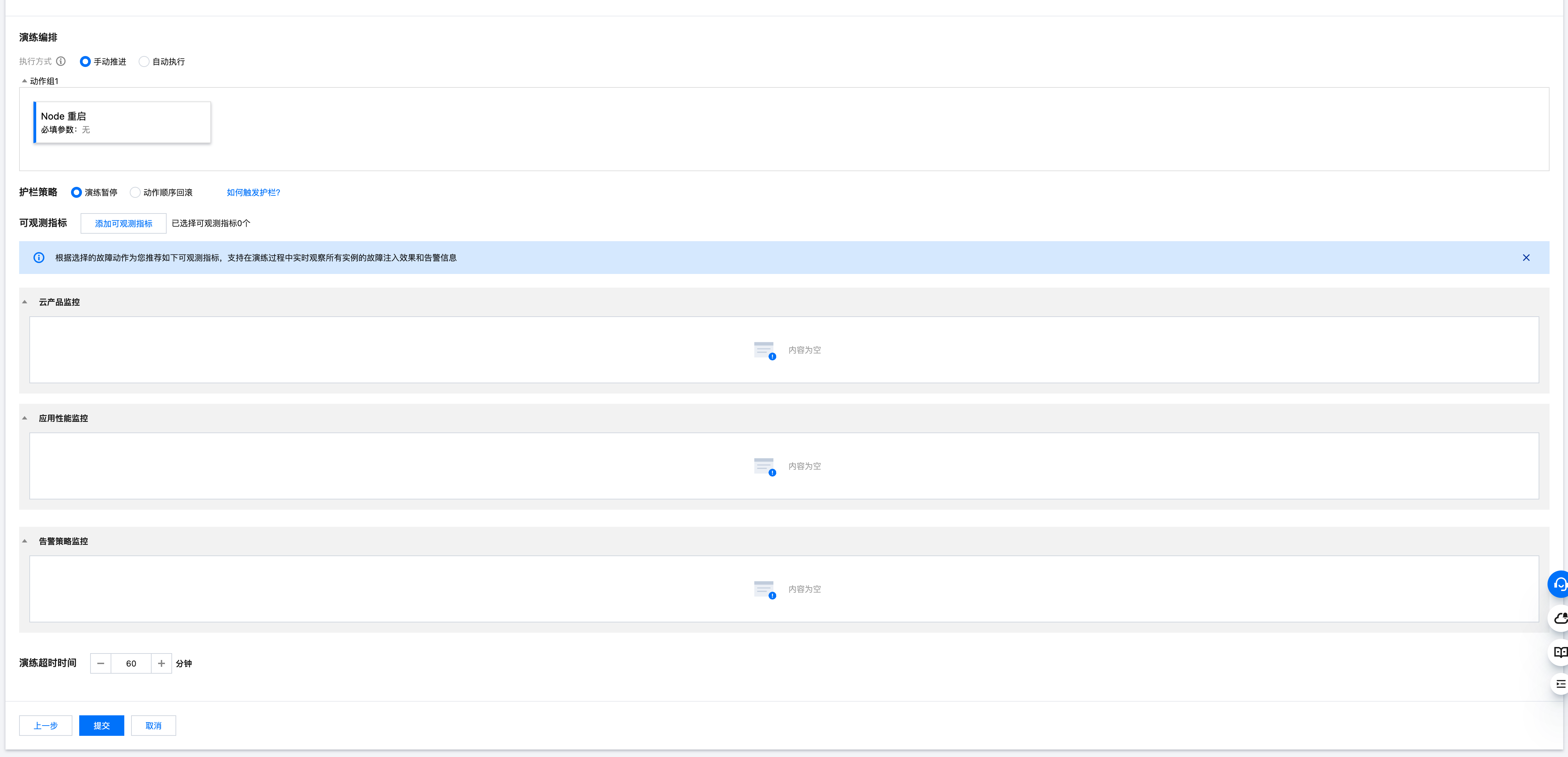Open the customer service headset widget

(x=1559, y=584)
